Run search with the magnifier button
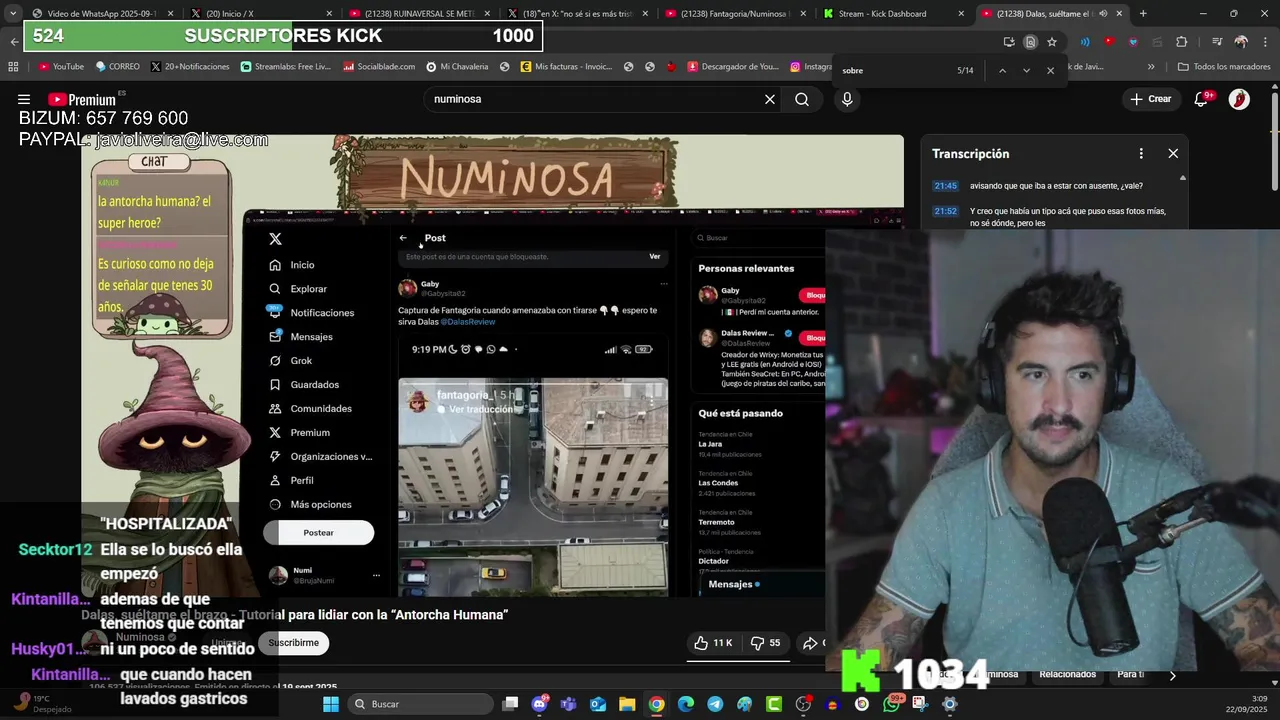Viewport: 1280px width, 720px height. (802, 99)
